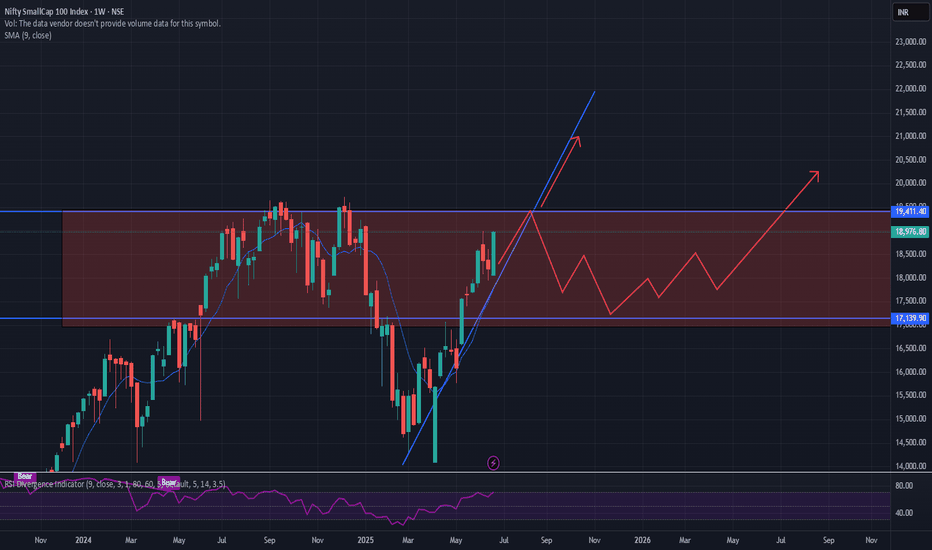Click the 23,000.00 price scale label

pos(911,42)
